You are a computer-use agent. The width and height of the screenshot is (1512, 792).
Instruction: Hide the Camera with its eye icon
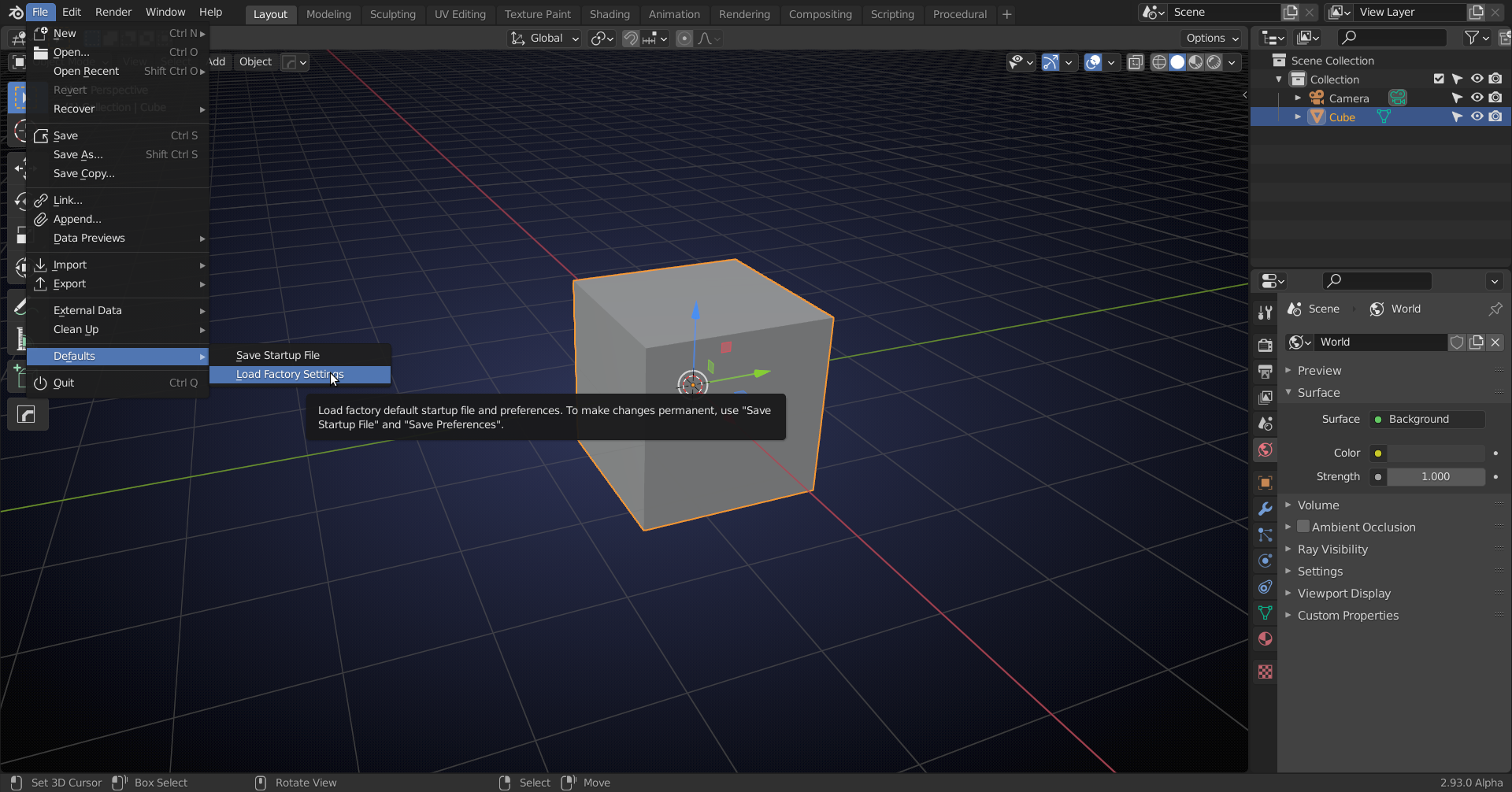1477,98
